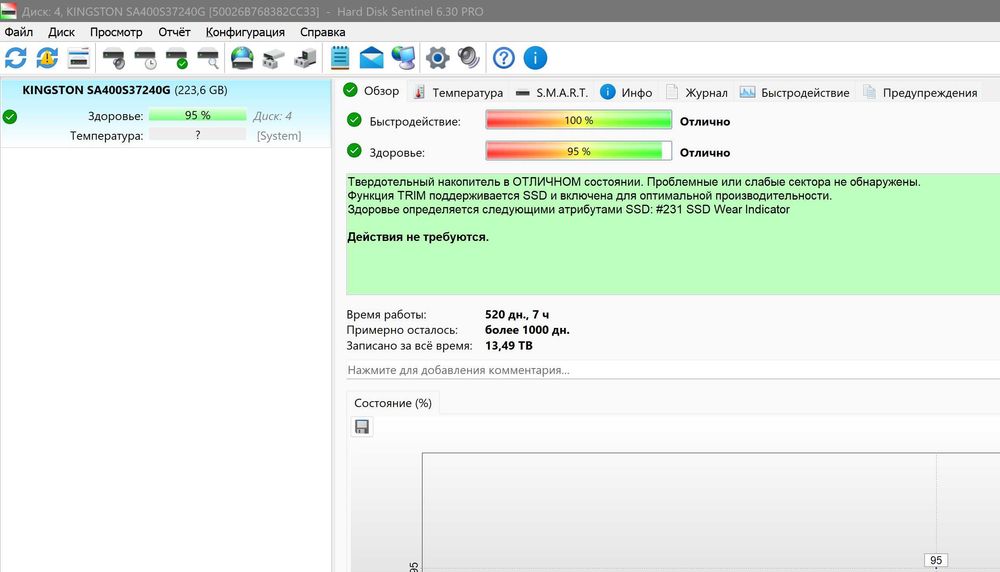
Task: Click the temperature '?' bar in the disk list
Action: pos(198,135)
